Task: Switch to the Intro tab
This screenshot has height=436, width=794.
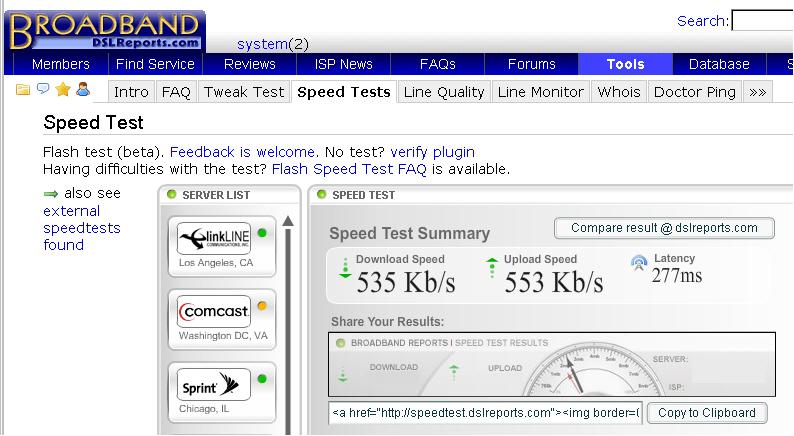Action: (131, 92)
